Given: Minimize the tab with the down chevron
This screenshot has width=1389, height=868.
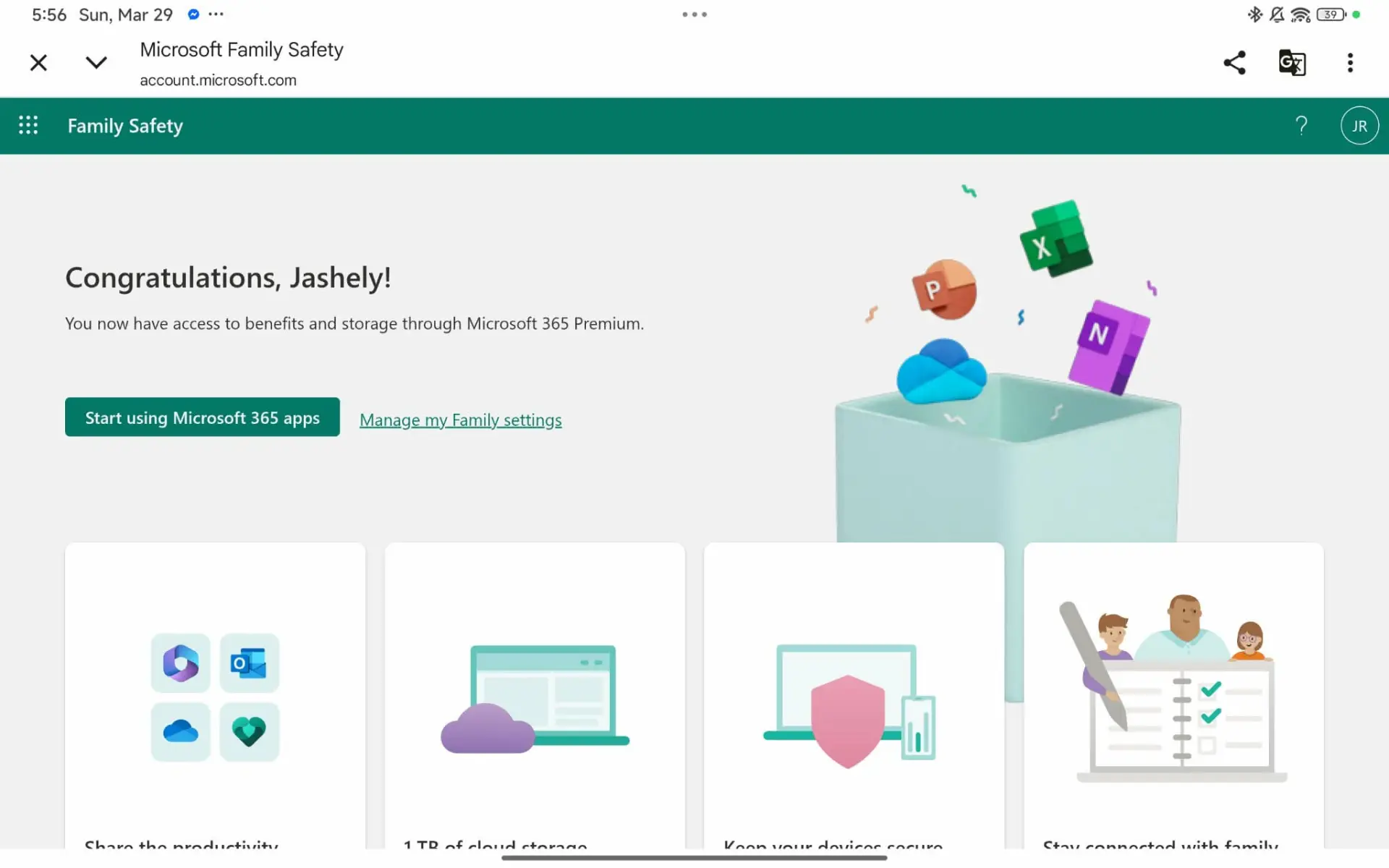Looking at the screenshot, I should [x=96, y=63].
